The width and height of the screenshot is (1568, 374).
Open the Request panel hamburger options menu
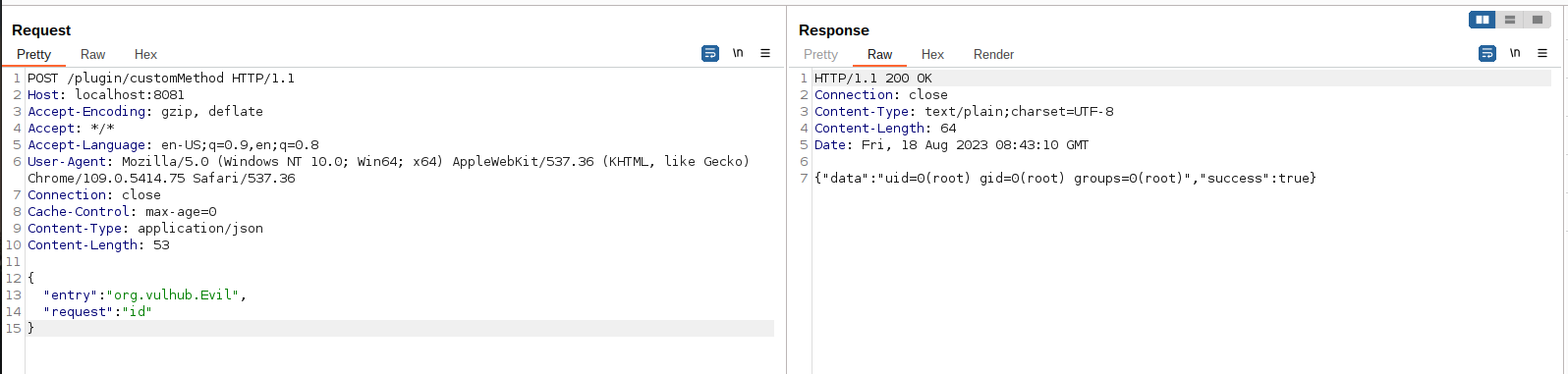coord(765,54)
